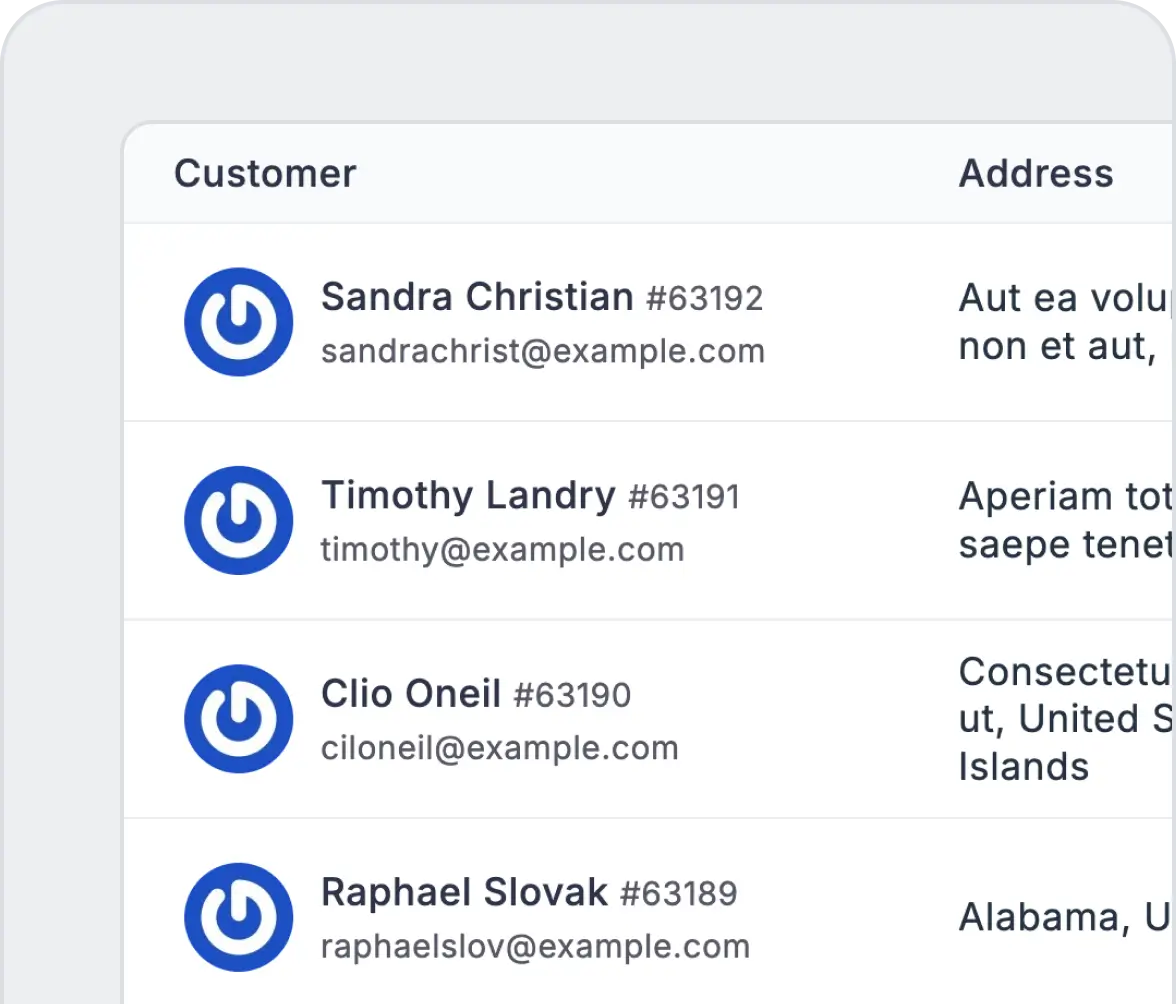The width and height of the screenshot is (1176, 1004).
Task: Open Timothy Landry's customer name
Action: [x=468, y=495]
